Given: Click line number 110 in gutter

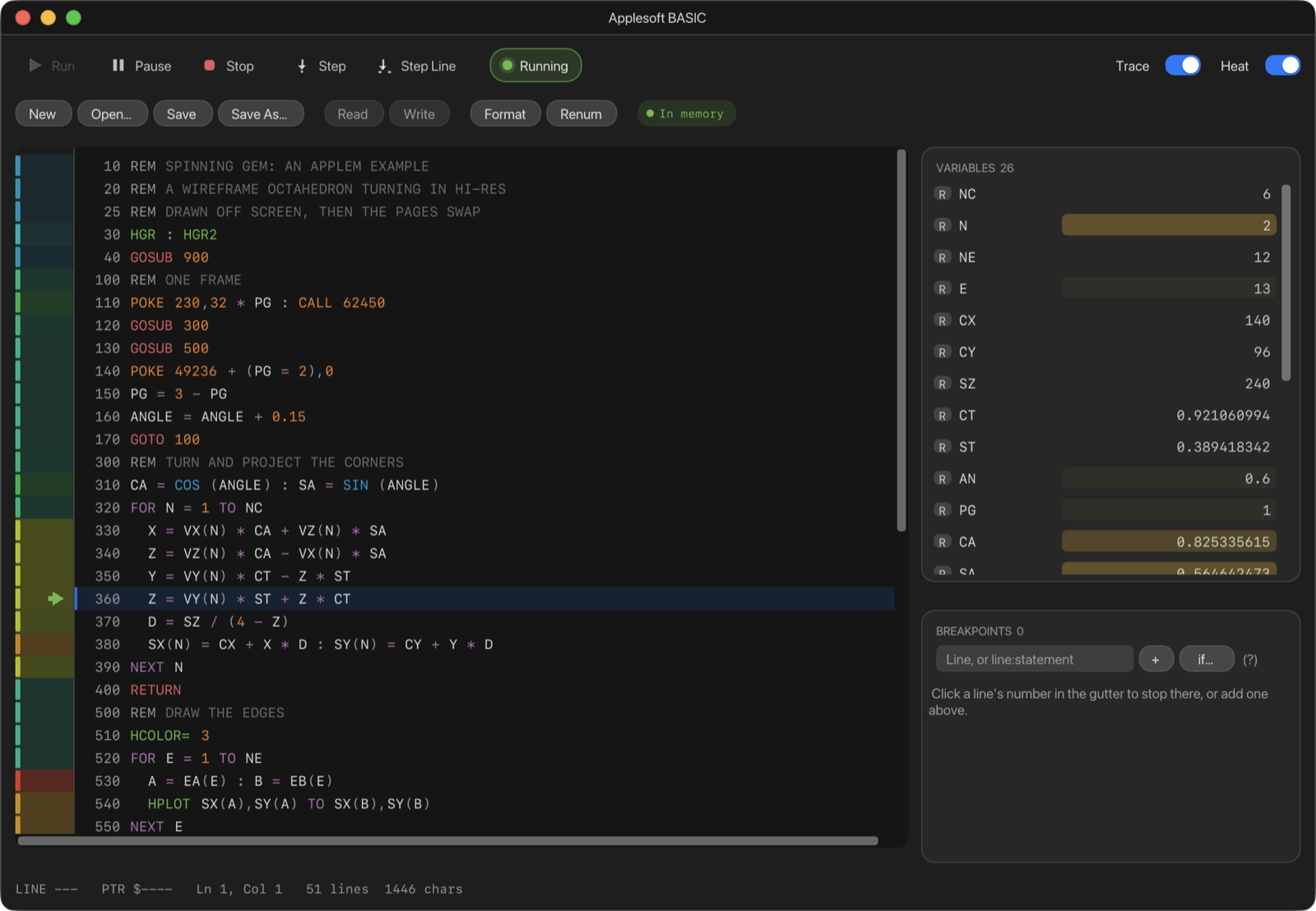Looking at the screenshot, I should [x=107, y=303].
